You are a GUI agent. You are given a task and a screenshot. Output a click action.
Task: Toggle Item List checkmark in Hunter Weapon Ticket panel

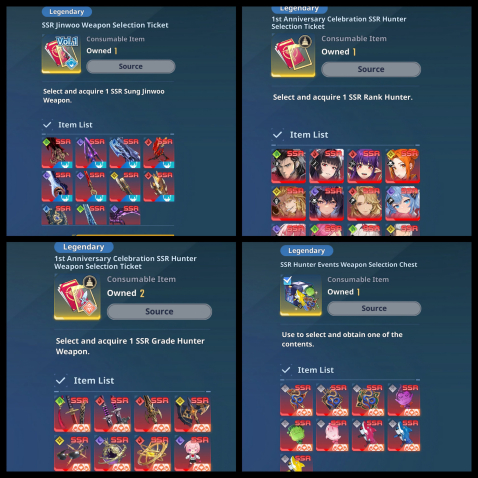(x=60, y=381)
